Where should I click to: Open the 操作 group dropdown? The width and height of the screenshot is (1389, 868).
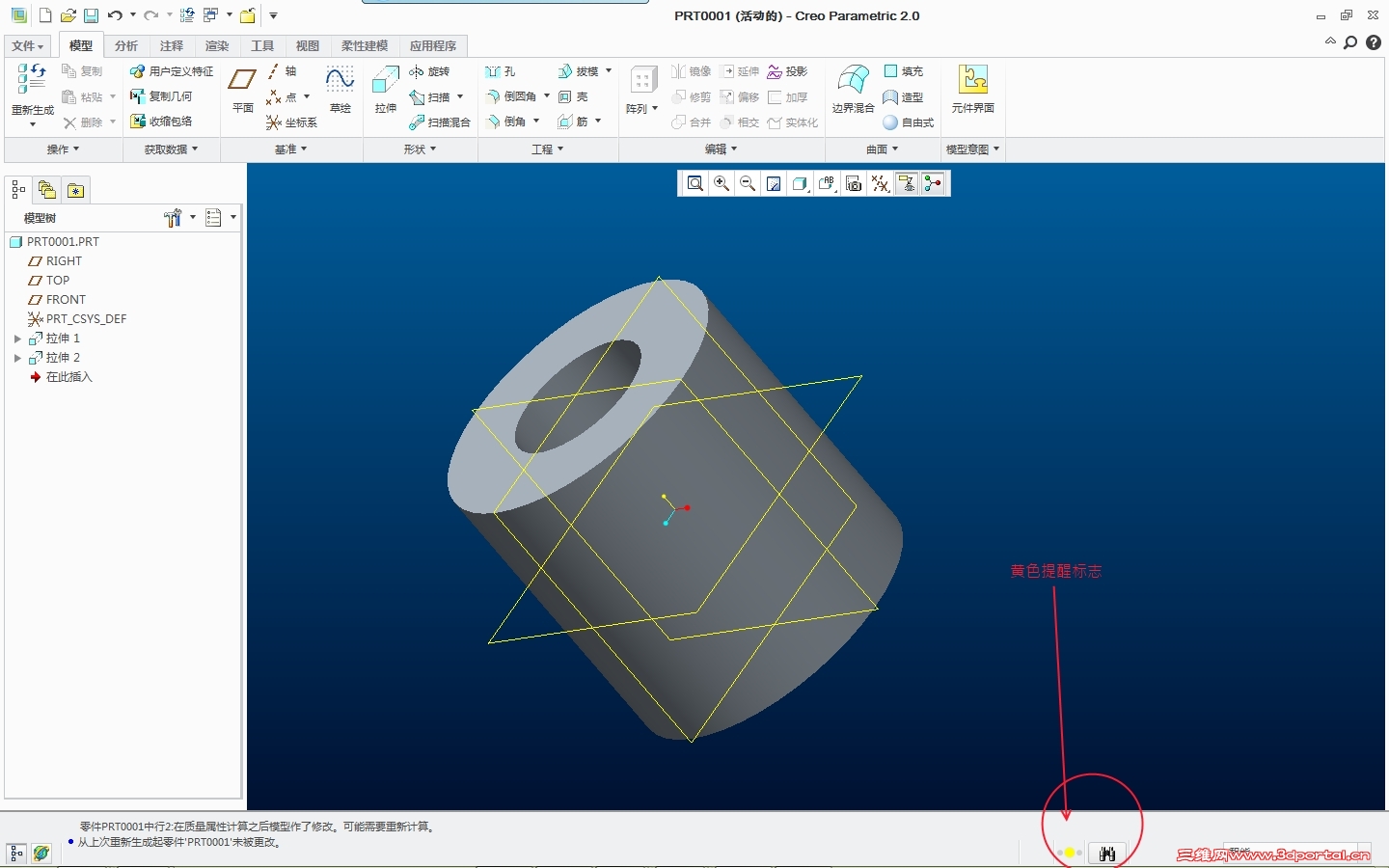(64, 149)
